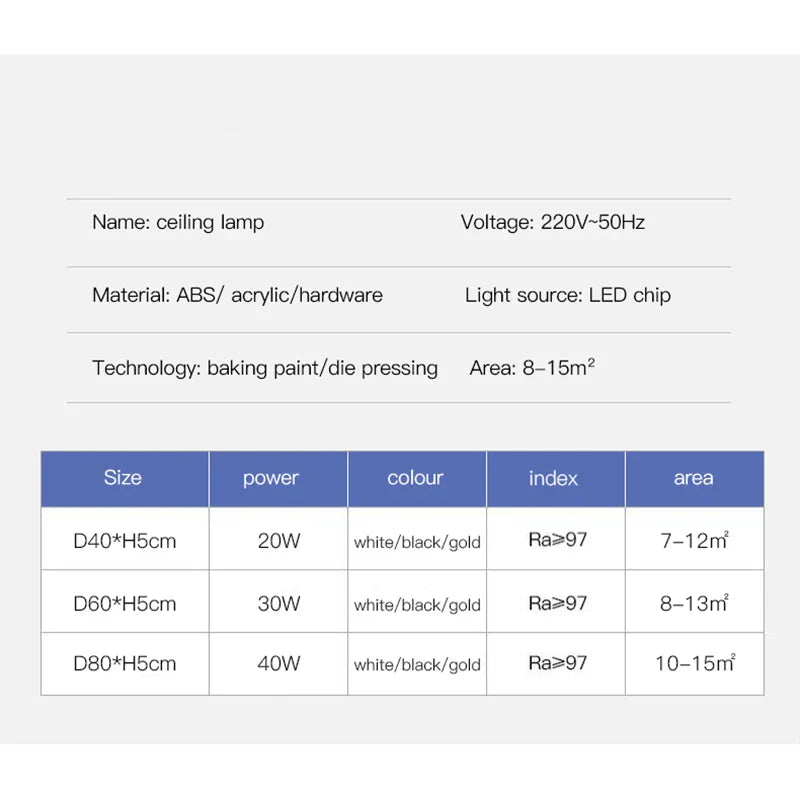Click the Material: ABS/acrylic/hardware text
800x800 pixels.
[237, 295]
